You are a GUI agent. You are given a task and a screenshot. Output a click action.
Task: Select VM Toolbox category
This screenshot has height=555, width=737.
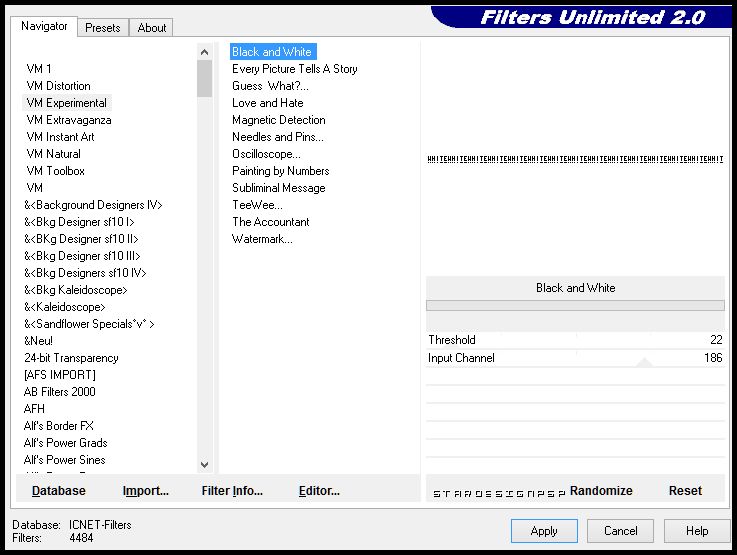pyautogui.click(x=55, y=171)
